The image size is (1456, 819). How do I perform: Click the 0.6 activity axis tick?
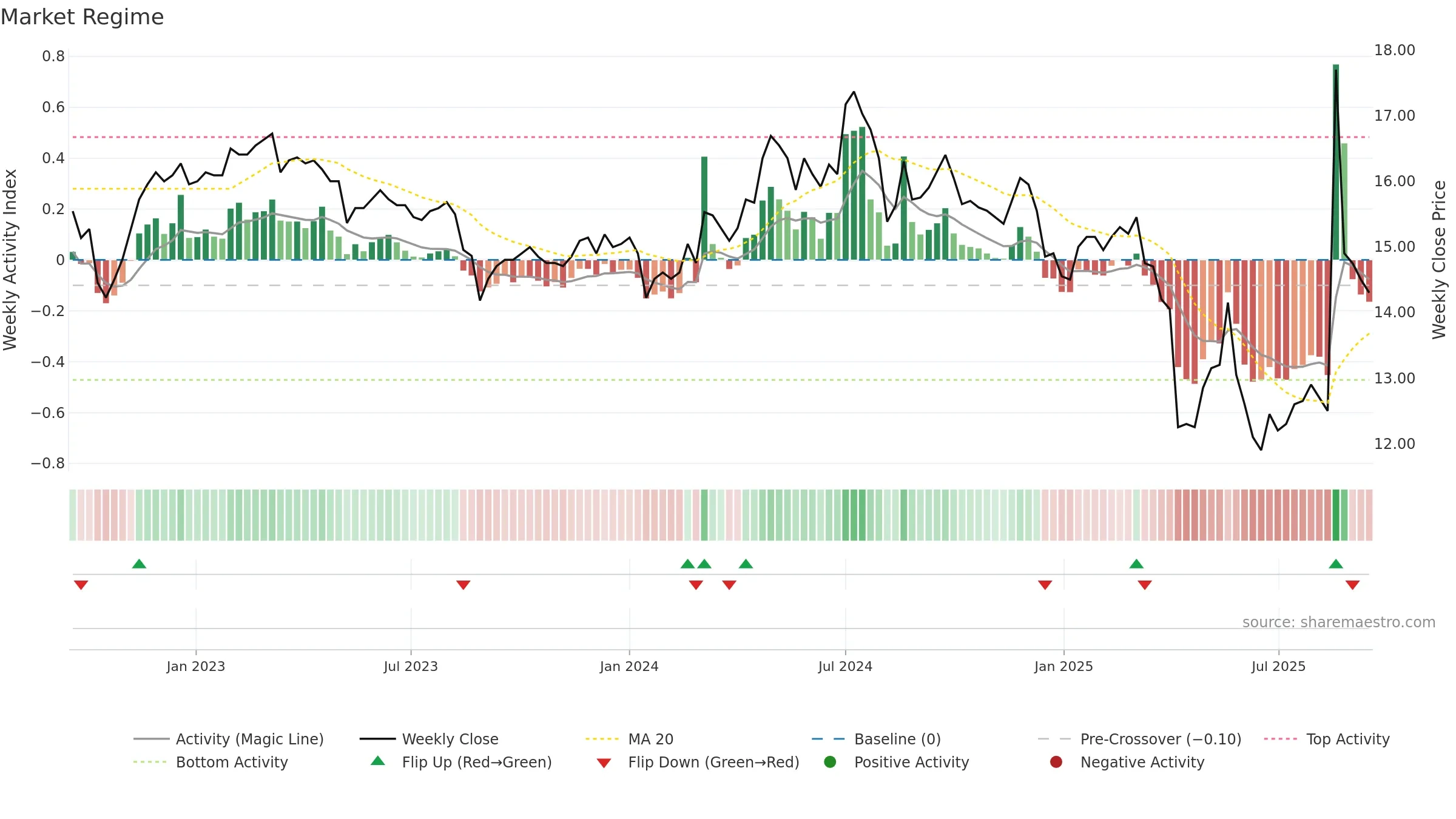[x=53, y=107]
